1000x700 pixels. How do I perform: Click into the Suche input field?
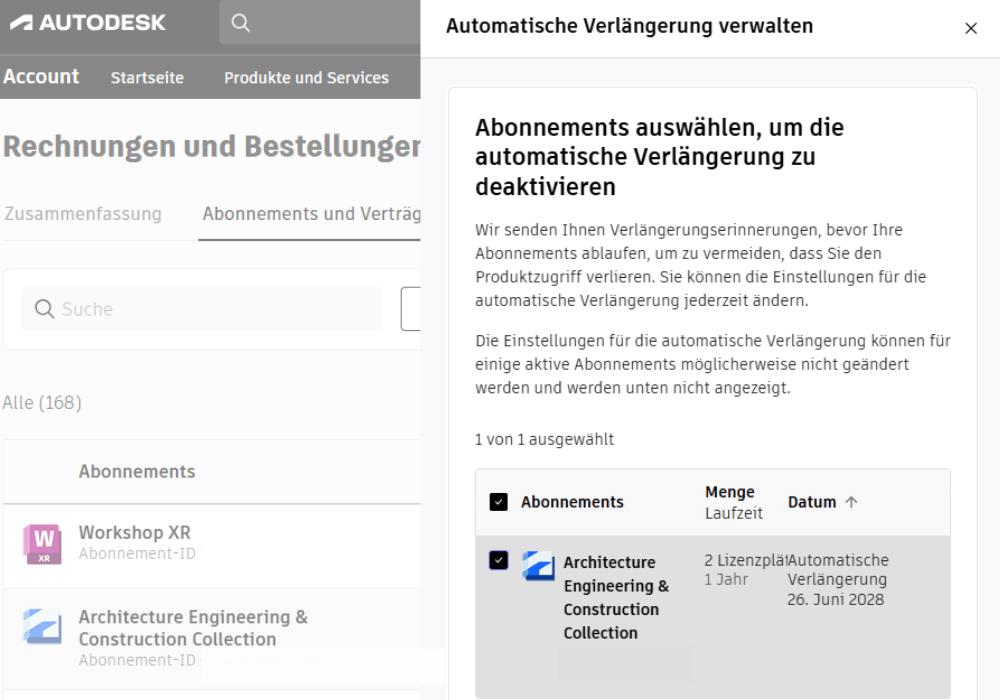tap(202, 309)
